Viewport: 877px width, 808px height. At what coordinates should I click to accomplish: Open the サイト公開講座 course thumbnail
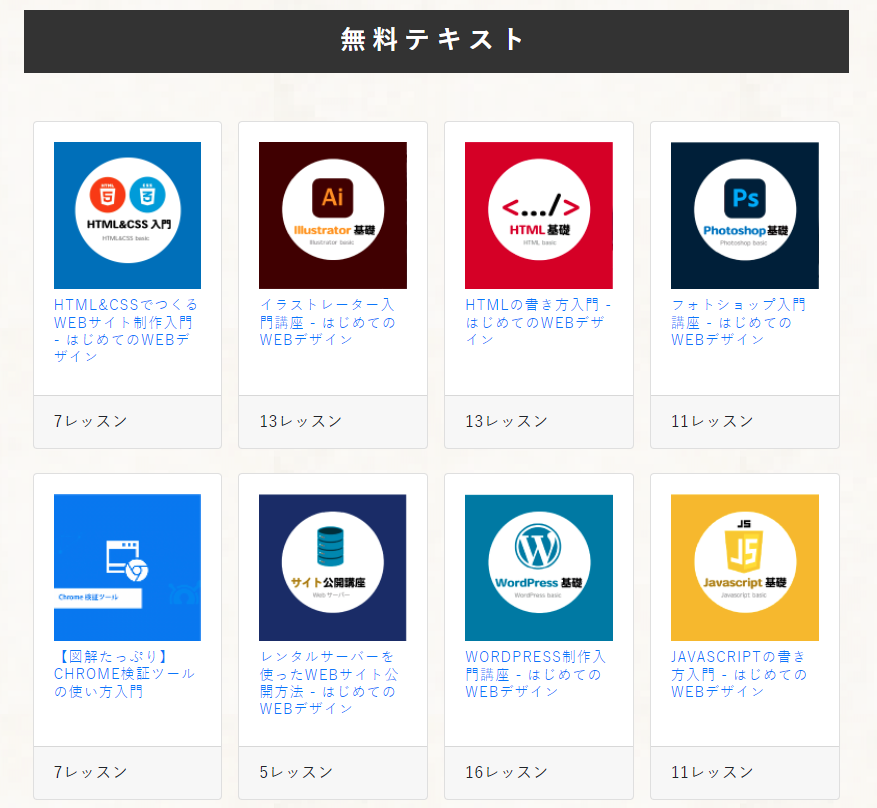[333, 567]
